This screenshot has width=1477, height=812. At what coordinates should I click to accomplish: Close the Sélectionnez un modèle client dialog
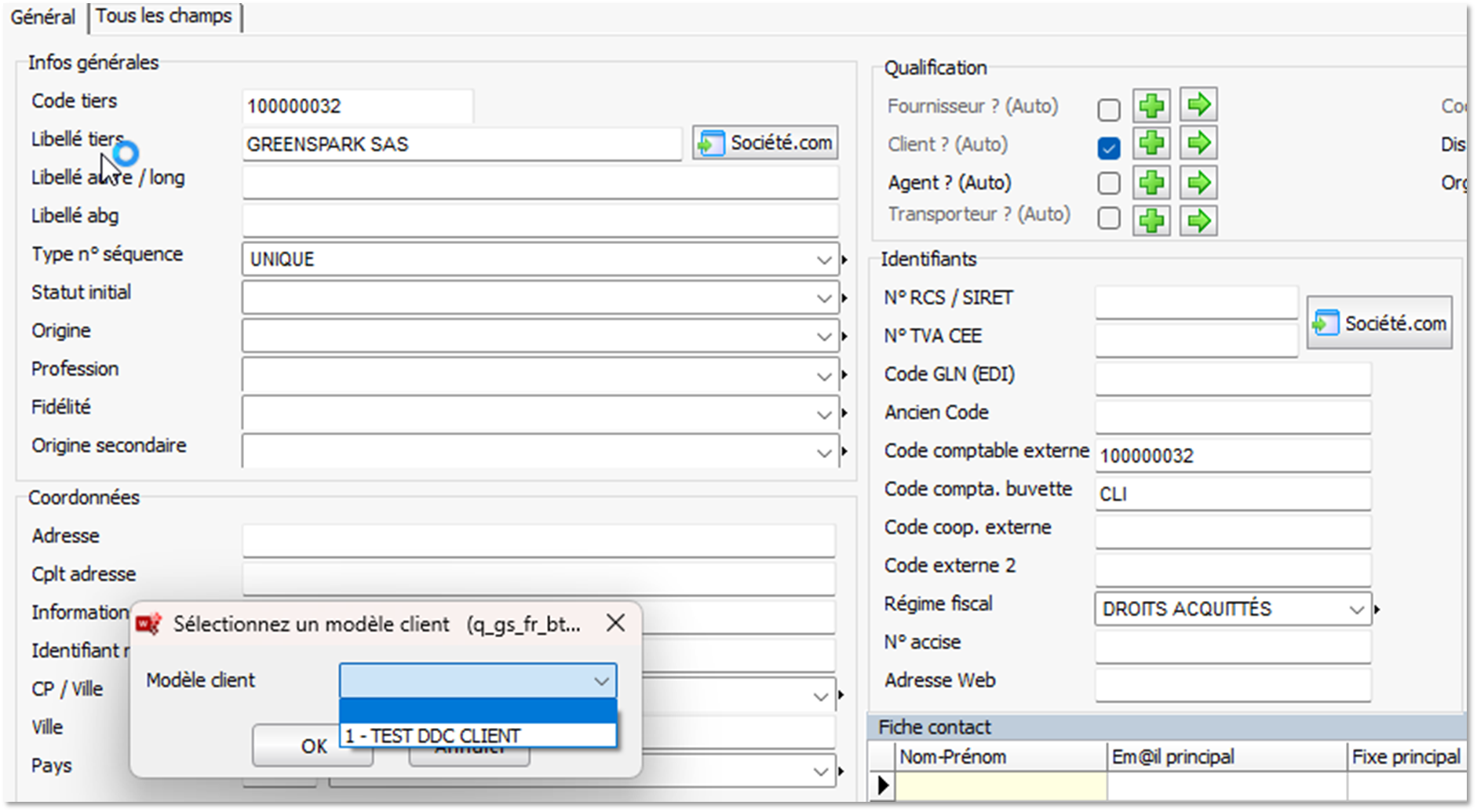pos(616,623)
